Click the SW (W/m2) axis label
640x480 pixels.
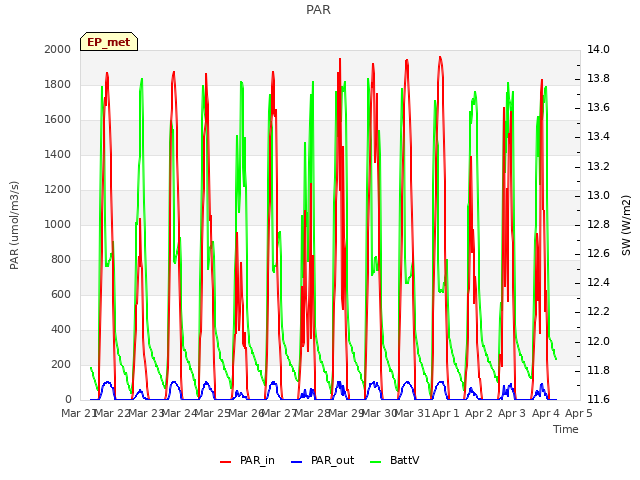pos(626,225)
